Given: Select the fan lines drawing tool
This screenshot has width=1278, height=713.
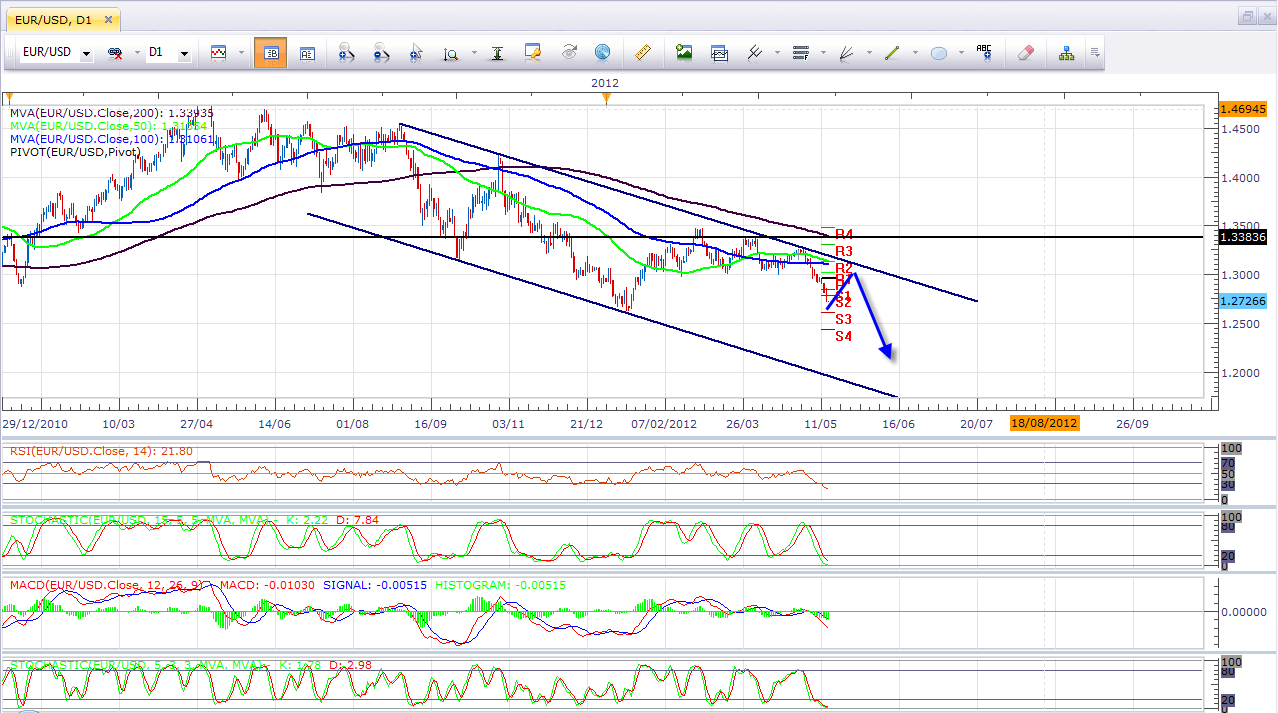Looking at the screenshot, I should click(x=847, y=52).
